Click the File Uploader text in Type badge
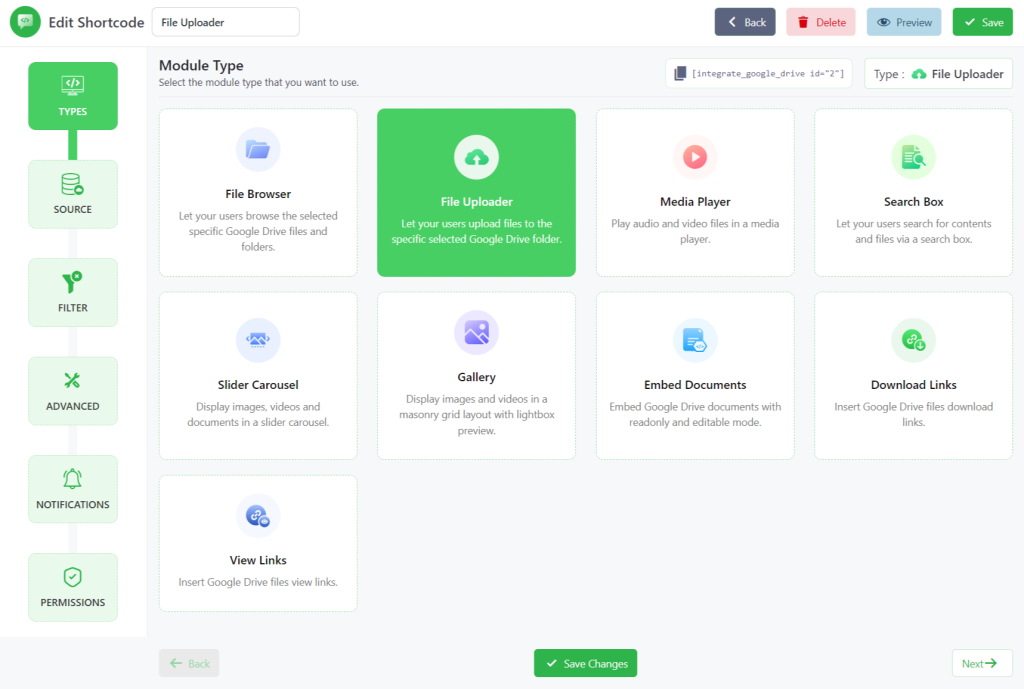The width and height of the screenshot is (1024, 689). [x=967, y=74]
